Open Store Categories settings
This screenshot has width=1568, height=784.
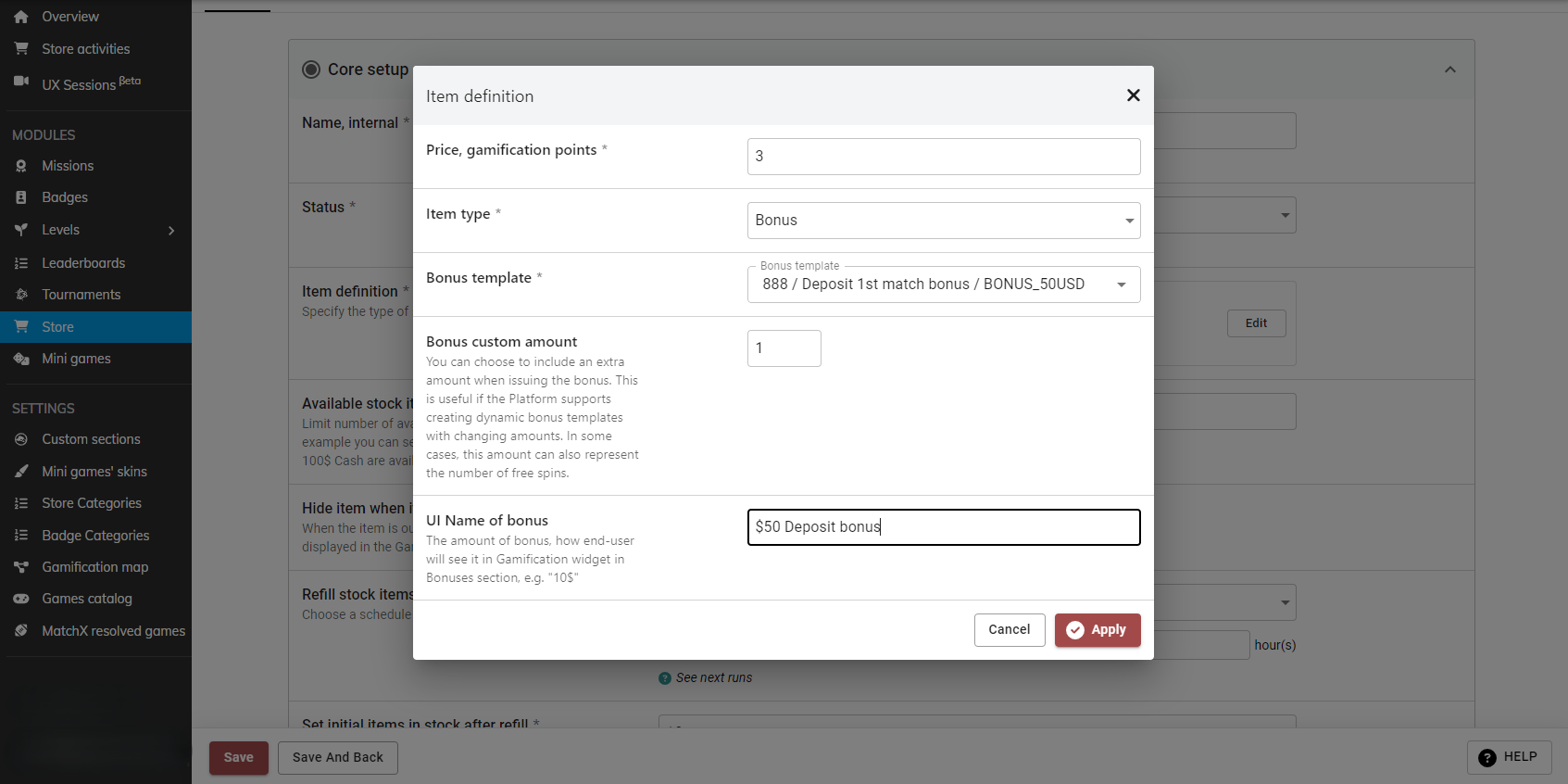pos(91,503)
